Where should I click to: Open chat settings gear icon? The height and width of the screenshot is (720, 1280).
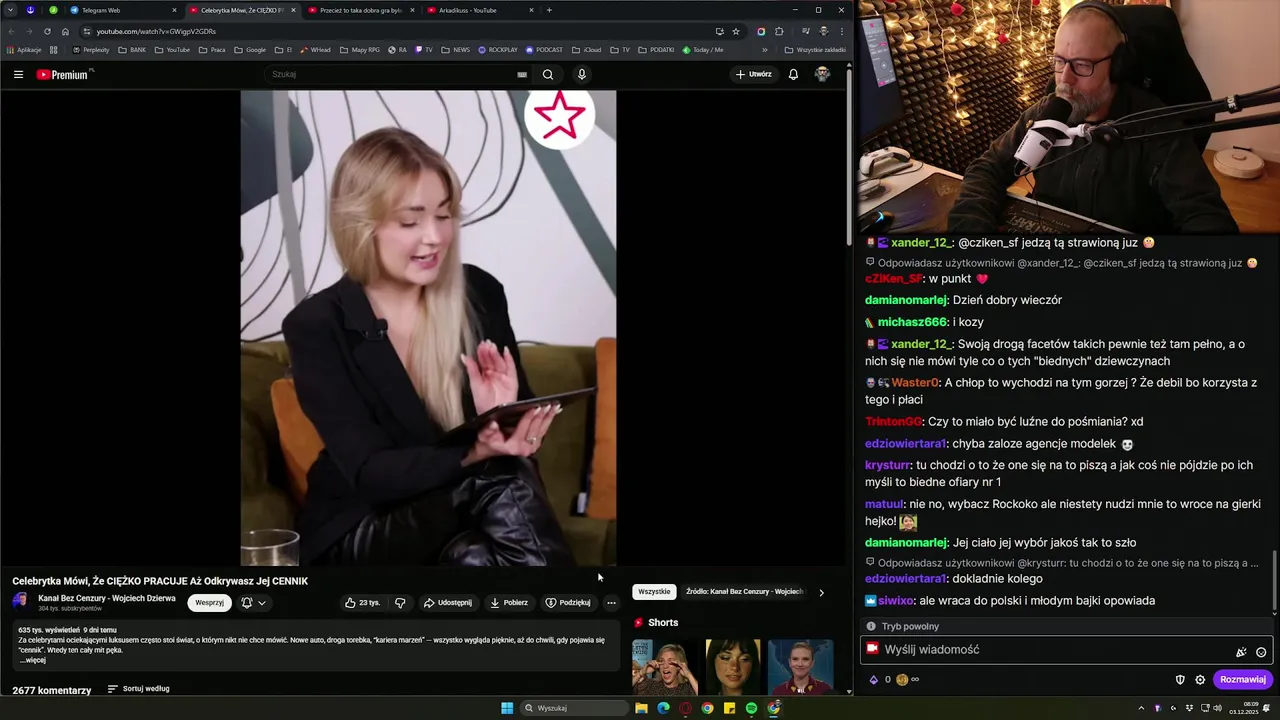1200,680
